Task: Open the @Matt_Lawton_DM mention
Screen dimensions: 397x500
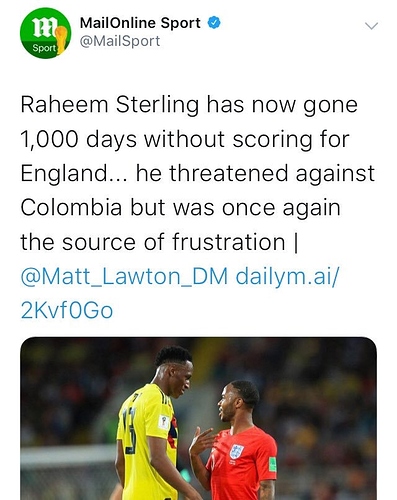Action: (x=124, y=277)
